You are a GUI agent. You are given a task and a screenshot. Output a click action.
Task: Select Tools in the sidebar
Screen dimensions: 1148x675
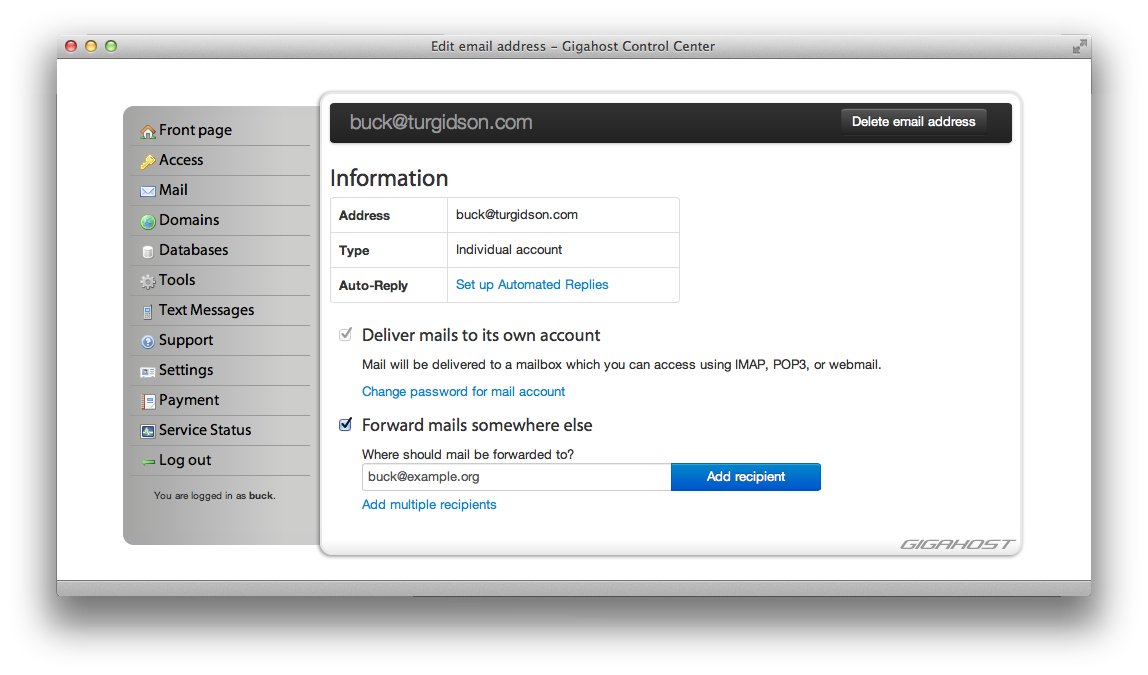[x=177, y=280]
